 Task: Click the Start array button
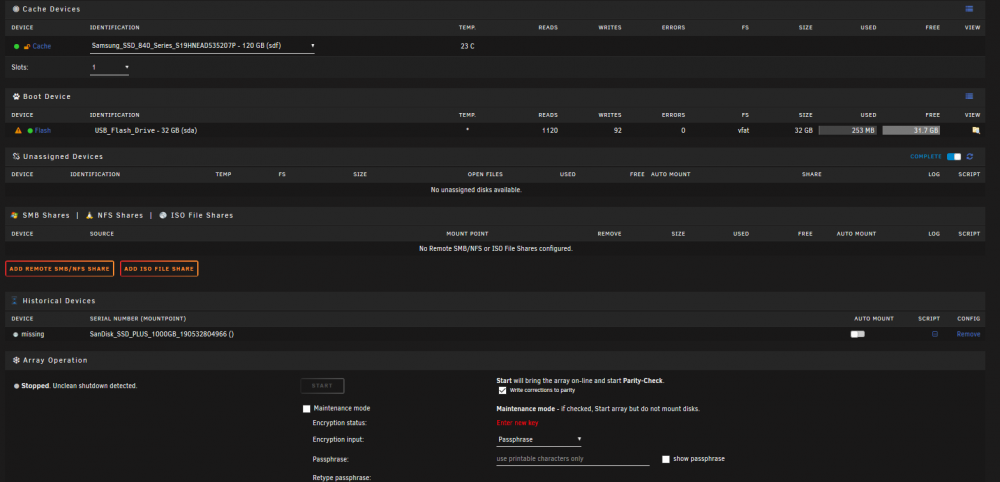pyautogui.click(x=322, y=386)
